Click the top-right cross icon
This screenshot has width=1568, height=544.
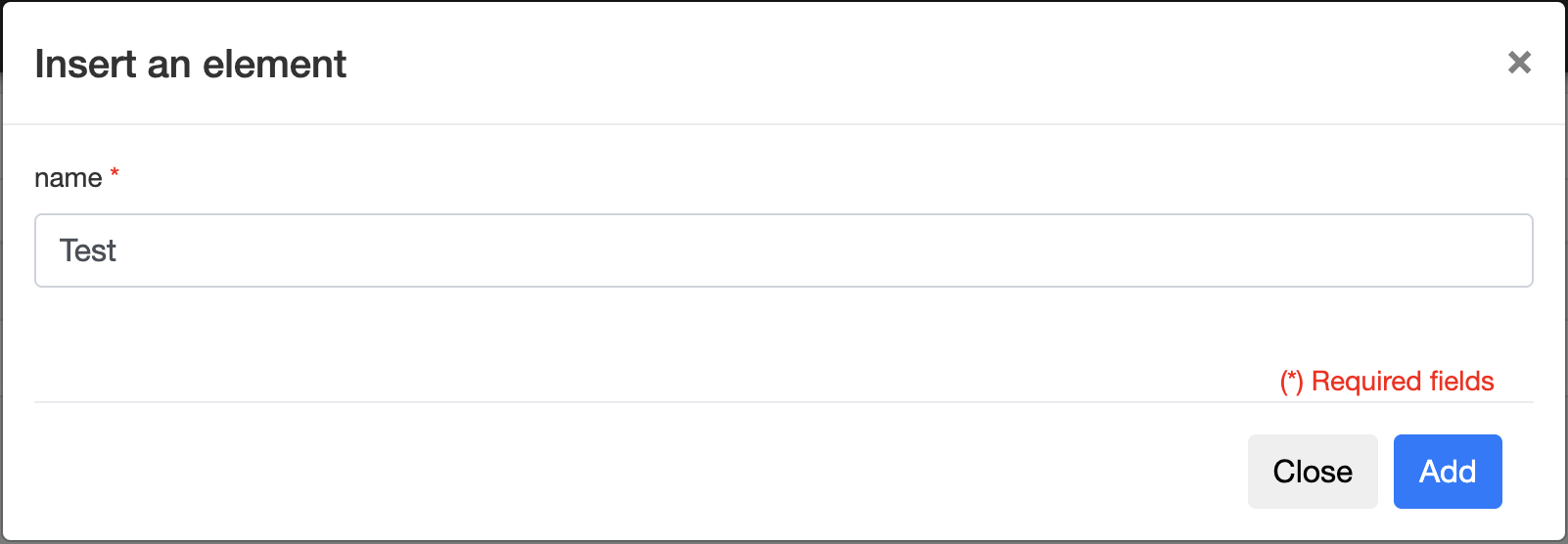click(1519, 63)
